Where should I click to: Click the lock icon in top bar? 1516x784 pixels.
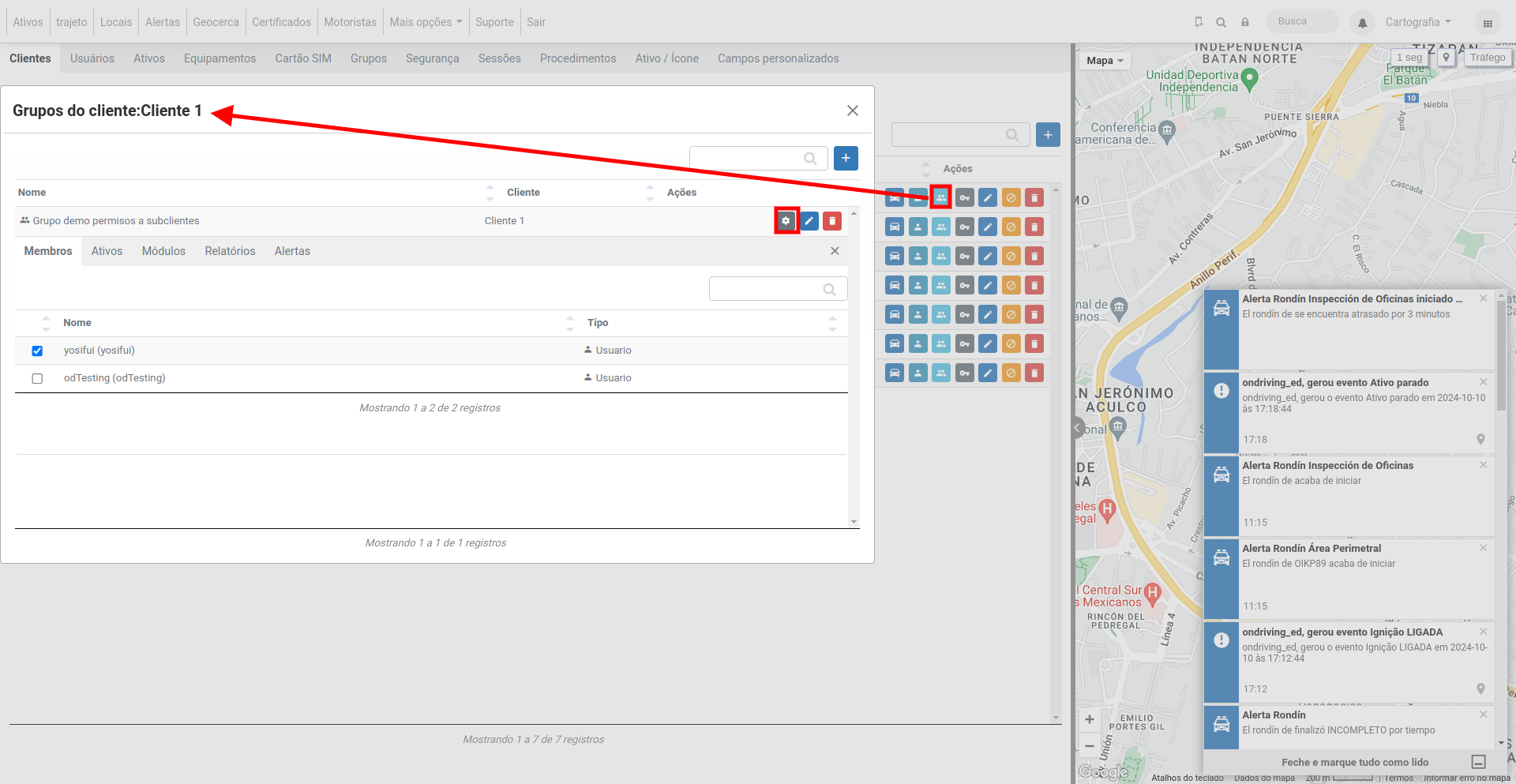[1245, 22]
